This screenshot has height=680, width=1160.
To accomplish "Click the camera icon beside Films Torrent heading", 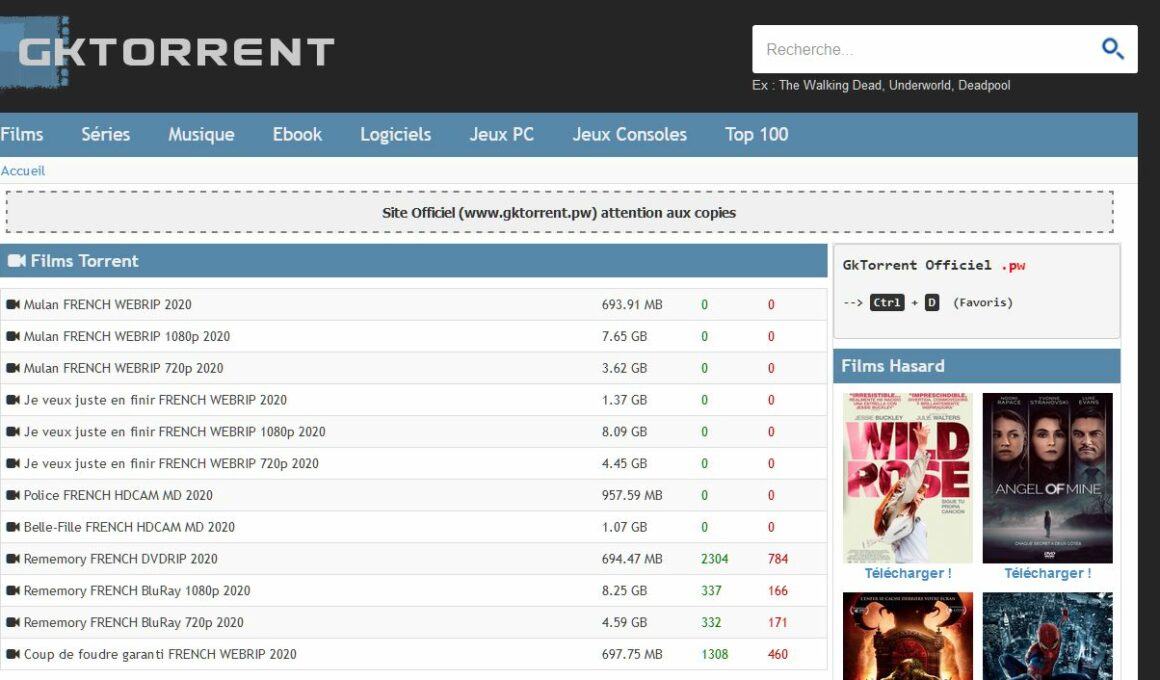I will point(16,260).
